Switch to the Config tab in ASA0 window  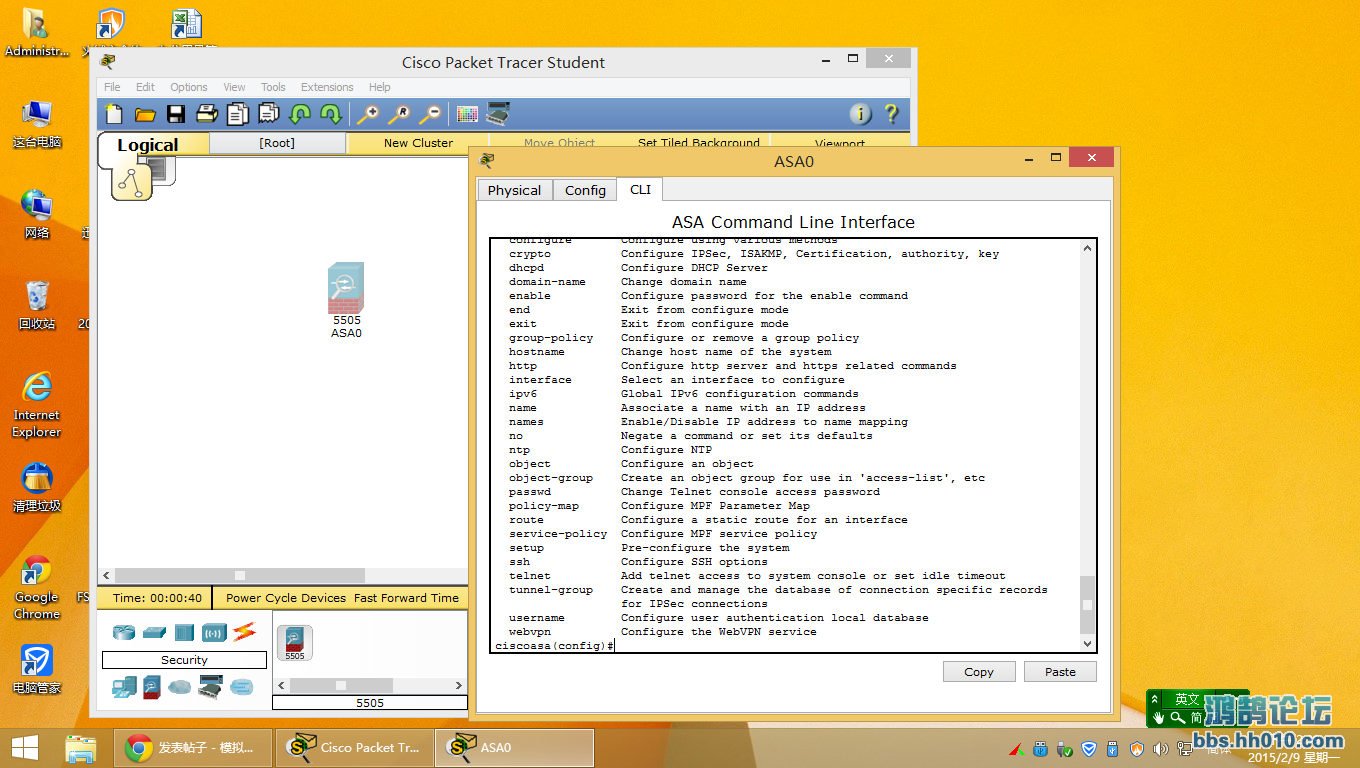click(x=585, y=190)
